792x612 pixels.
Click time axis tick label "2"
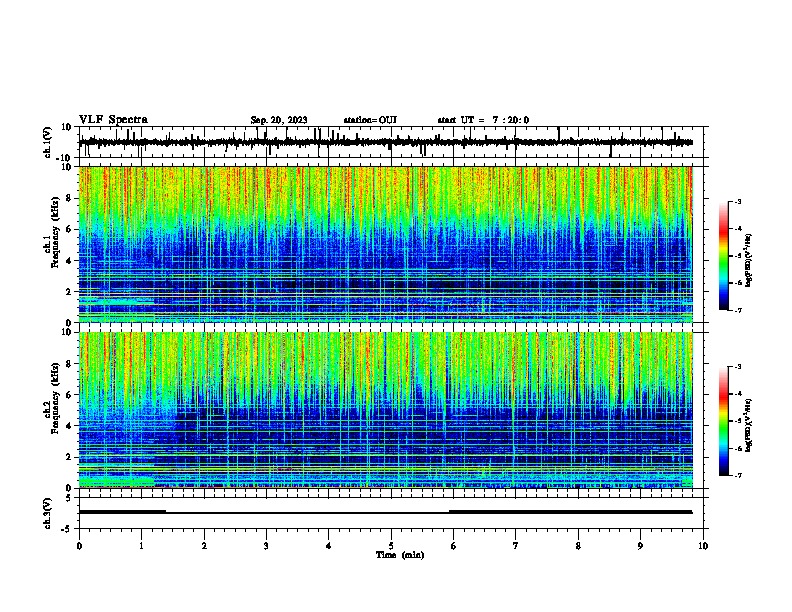204,546
